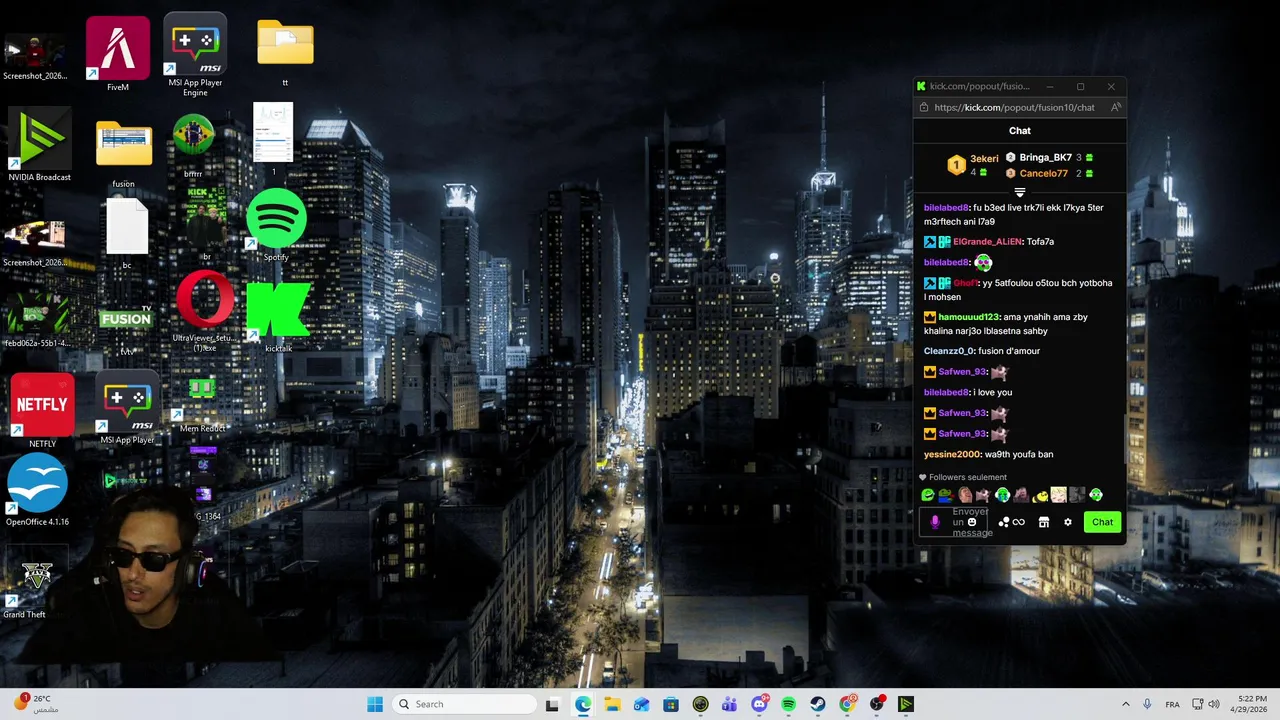Open MSI App Player Engine shortcut
The image size is (1280, 720).
coord(195,55)
